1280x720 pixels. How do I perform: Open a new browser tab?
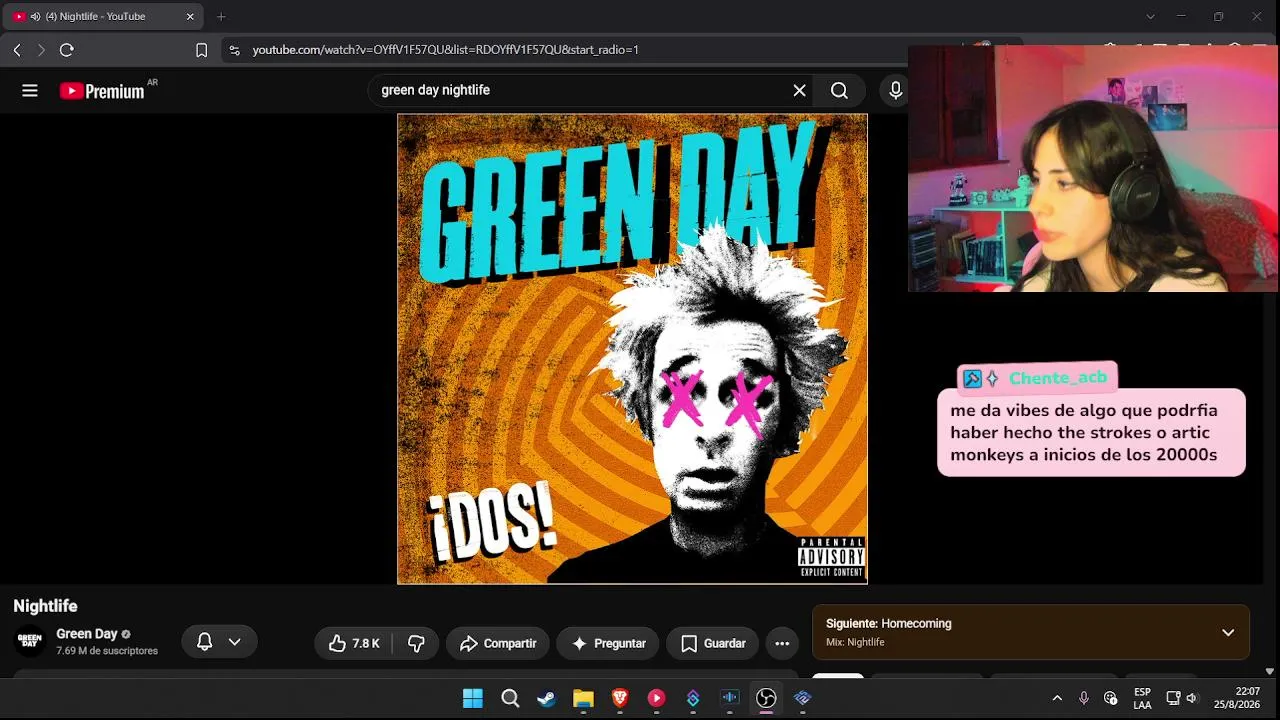(221, 16)
